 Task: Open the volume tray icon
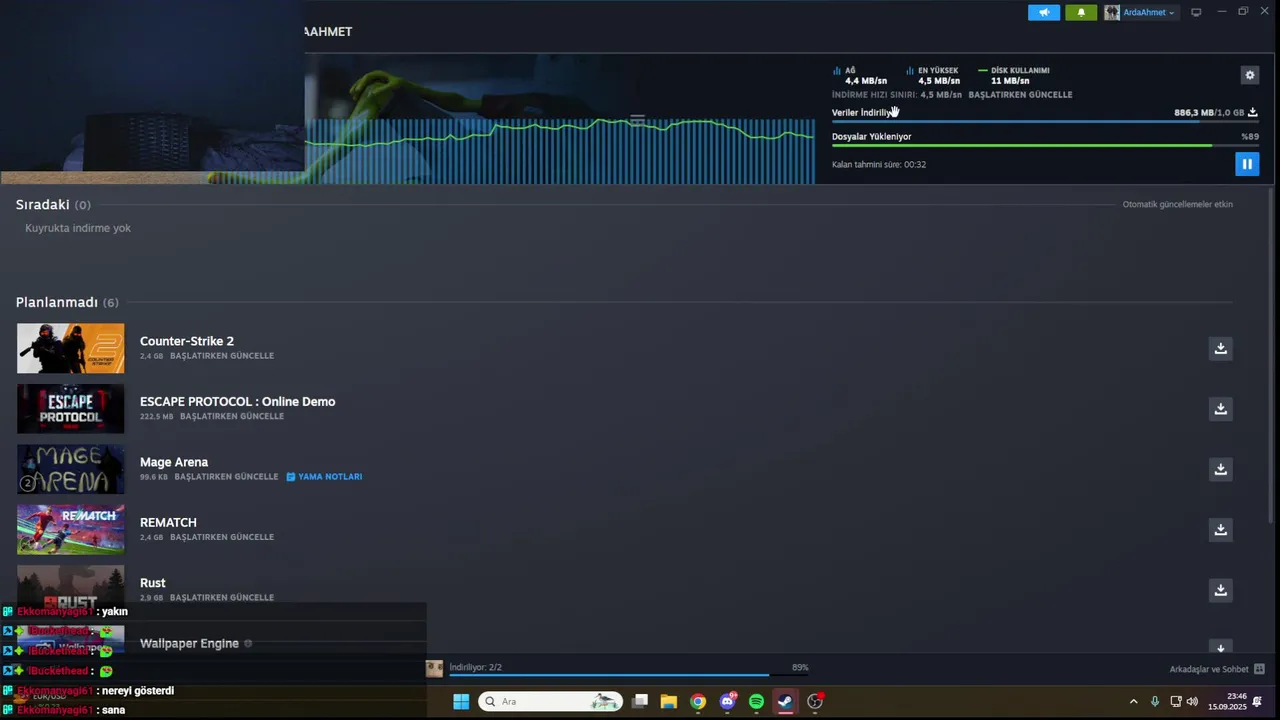(x=1192, y=702)
